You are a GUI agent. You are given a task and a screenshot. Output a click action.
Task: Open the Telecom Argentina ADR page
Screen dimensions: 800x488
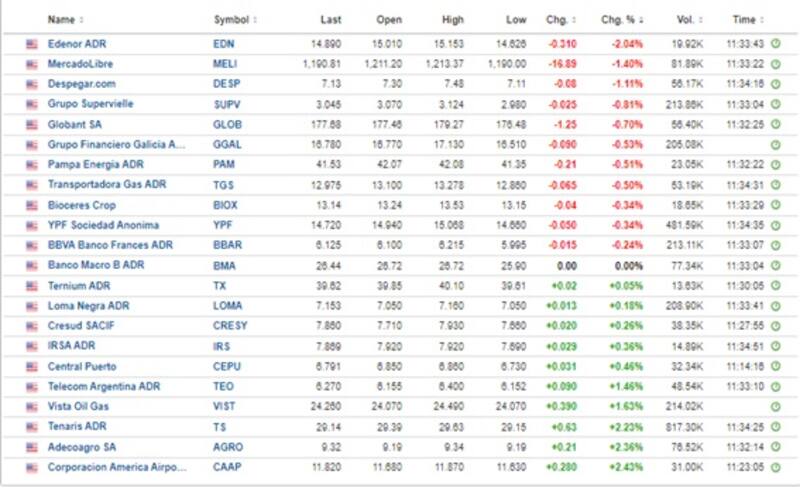pos(101,386)
